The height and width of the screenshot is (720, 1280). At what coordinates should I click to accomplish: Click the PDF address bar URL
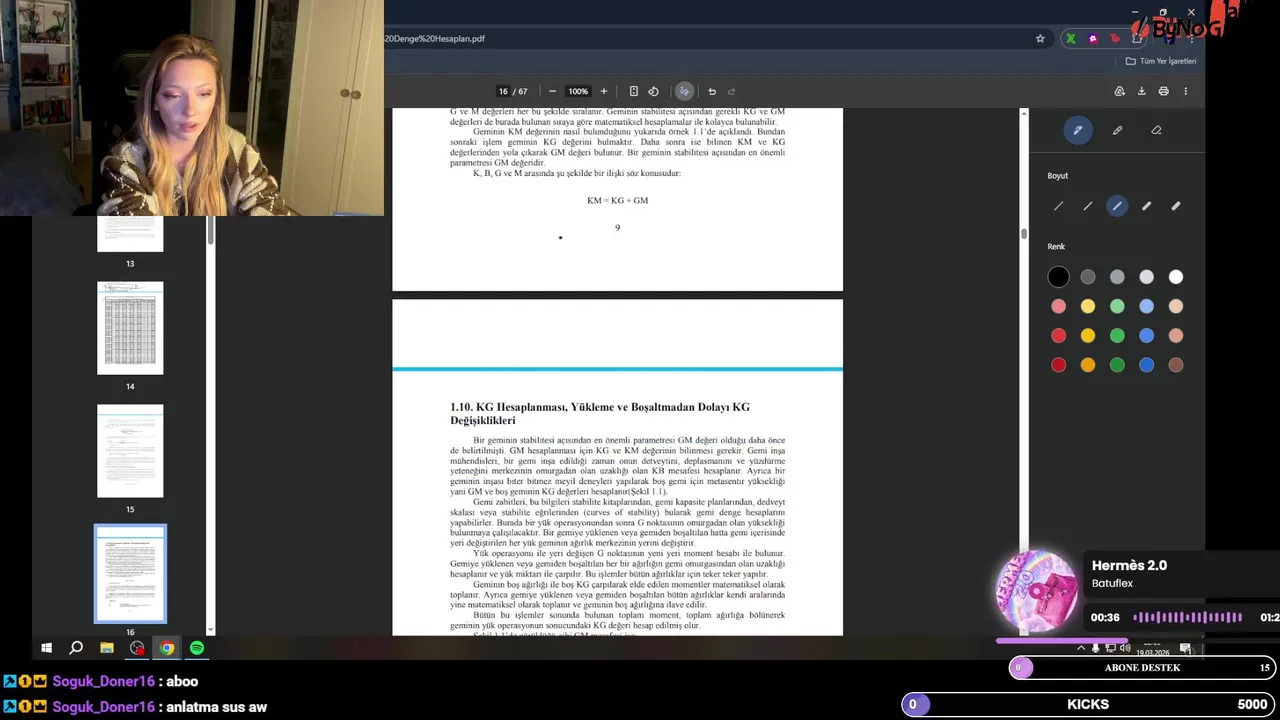[435, 39]
